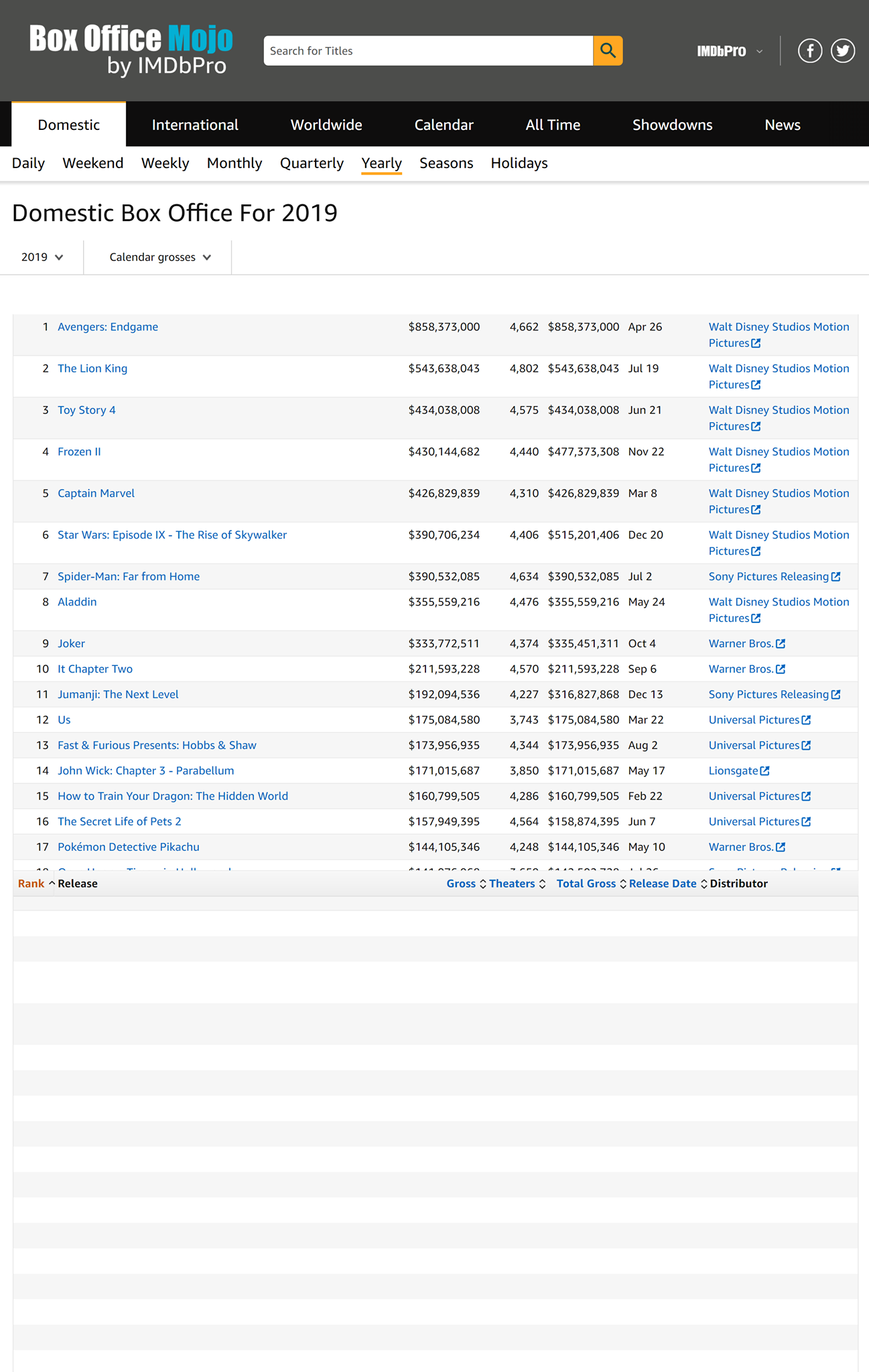Open Frozen II title link
The height and width of the screenshot is (1372, 869).
[x=79, y=452]
